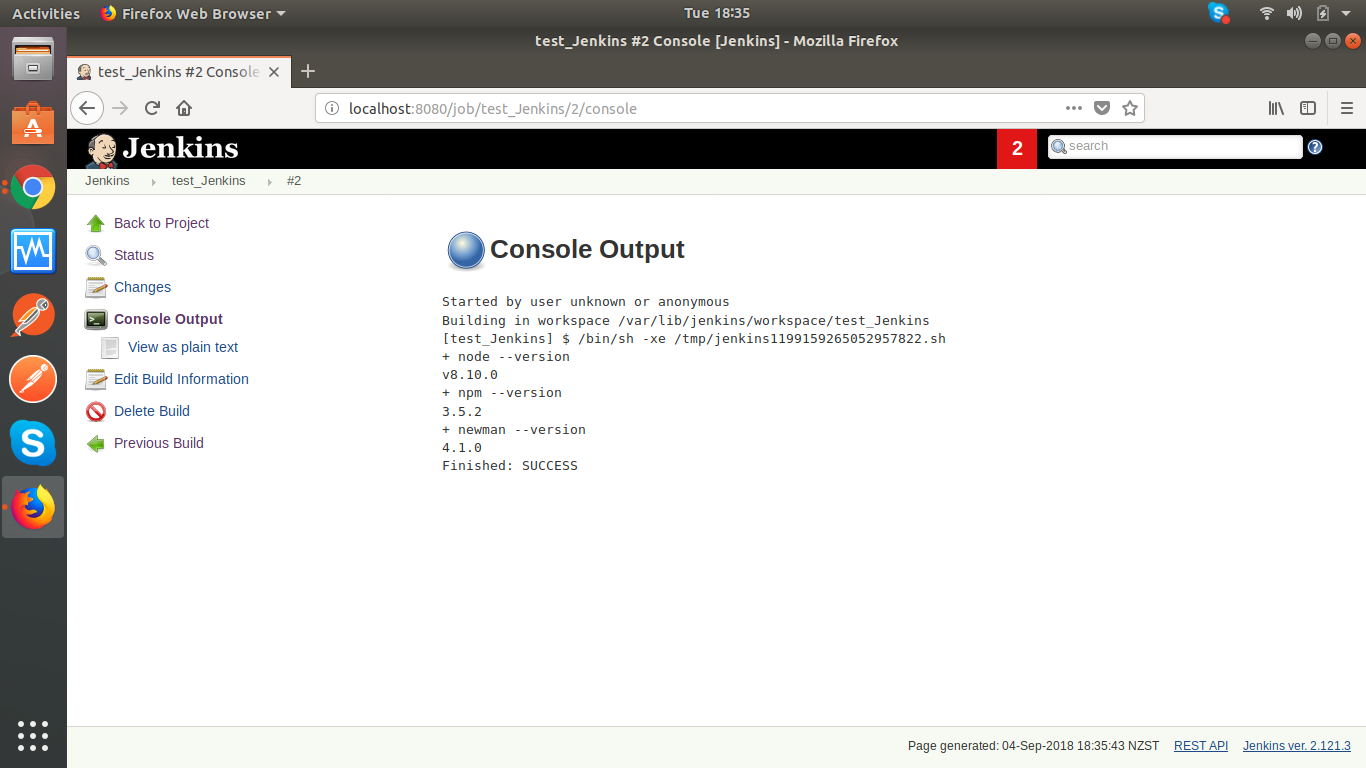
Task: Click the blue build status ball
Action: pos(466,250)
